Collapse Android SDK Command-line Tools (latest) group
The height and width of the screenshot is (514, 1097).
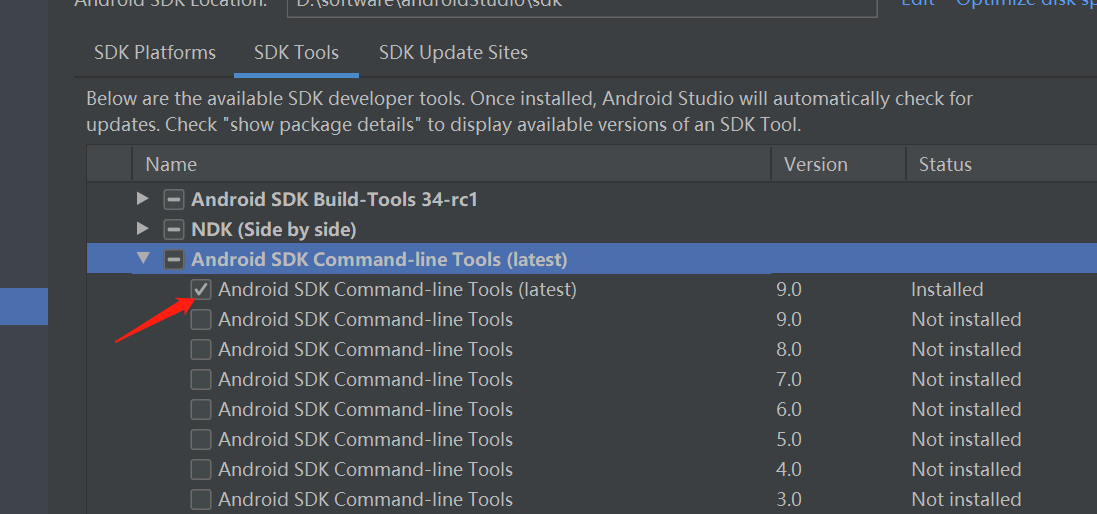pyautogui.click(x=143, y=259)
